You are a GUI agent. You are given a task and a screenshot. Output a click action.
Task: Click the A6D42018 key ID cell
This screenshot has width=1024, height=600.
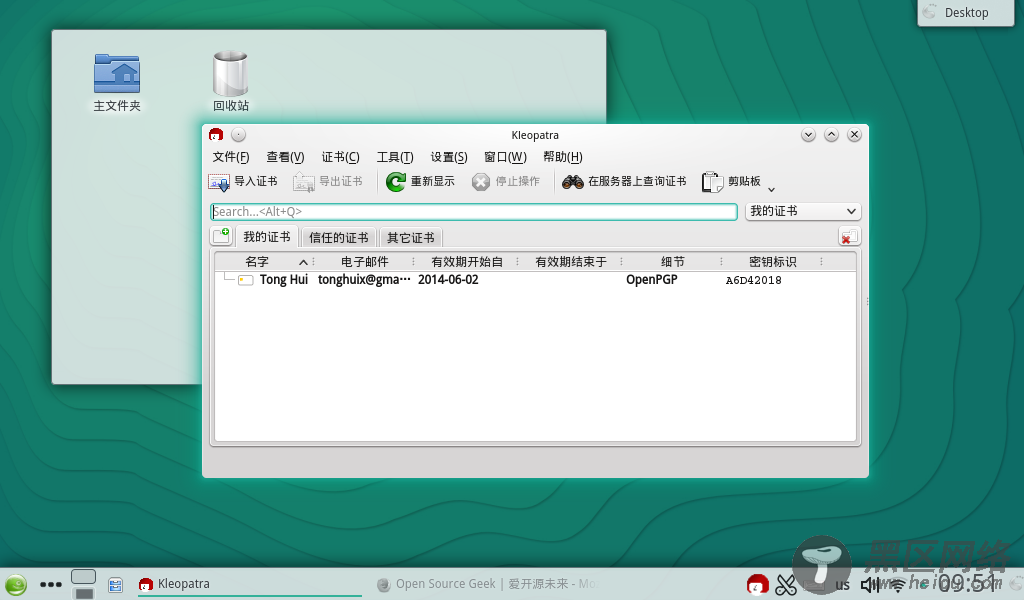754,281
